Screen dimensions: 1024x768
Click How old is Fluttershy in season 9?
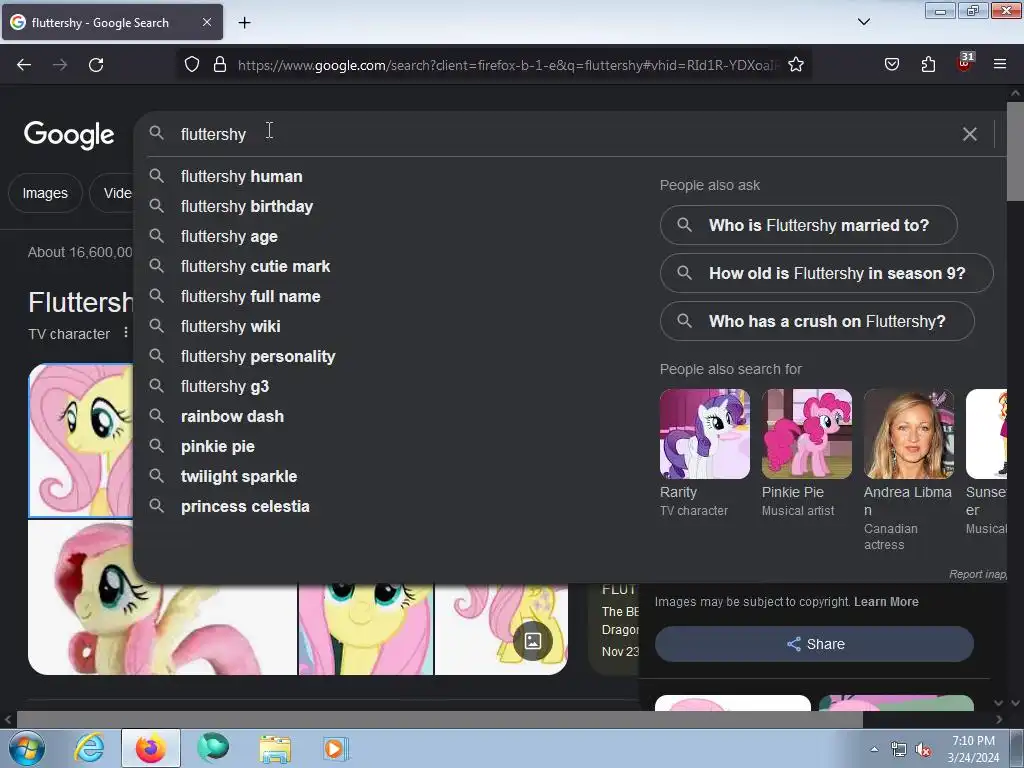827,273
